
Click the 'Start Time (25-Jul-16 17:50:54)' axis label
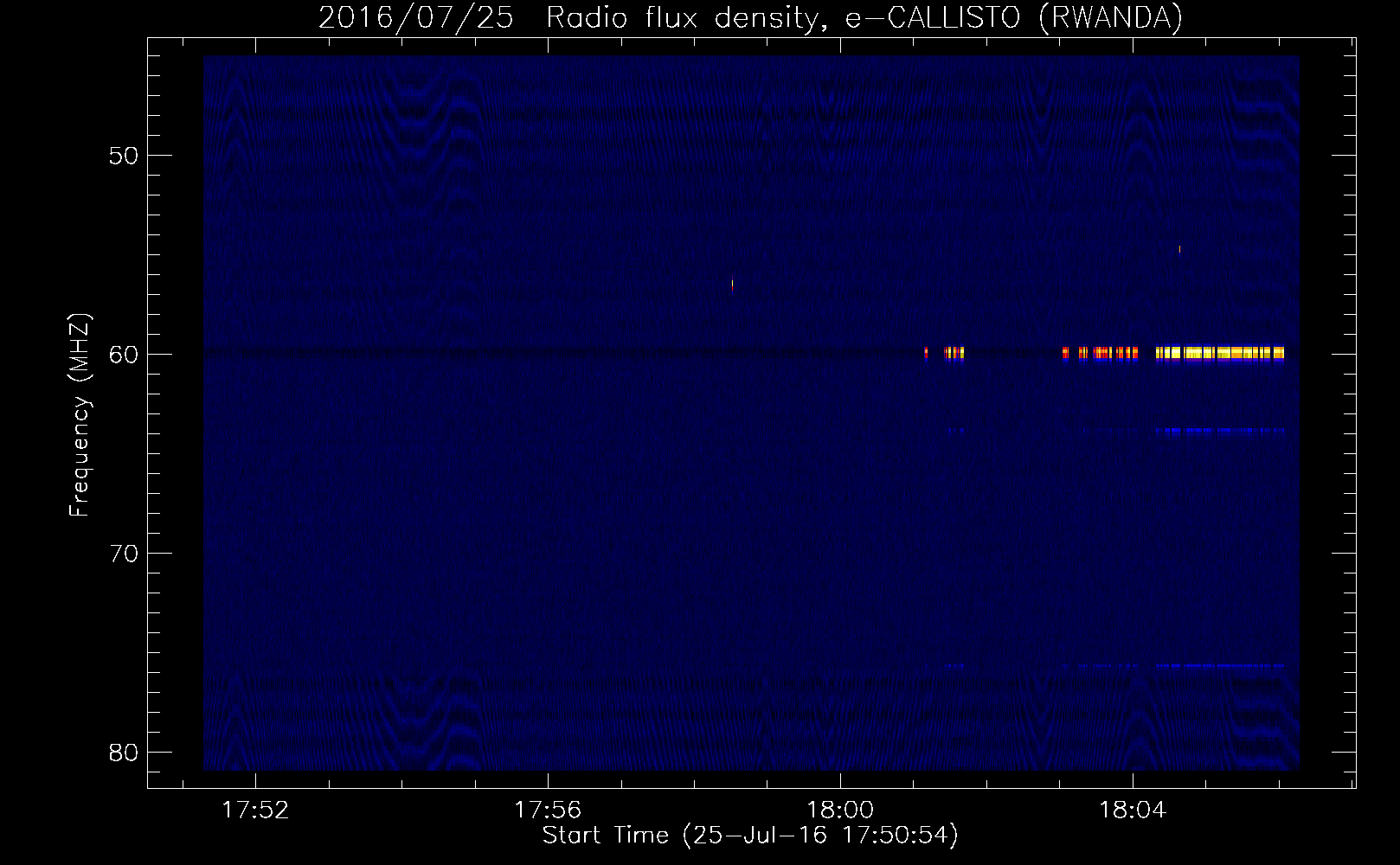[x=750, y=835]
